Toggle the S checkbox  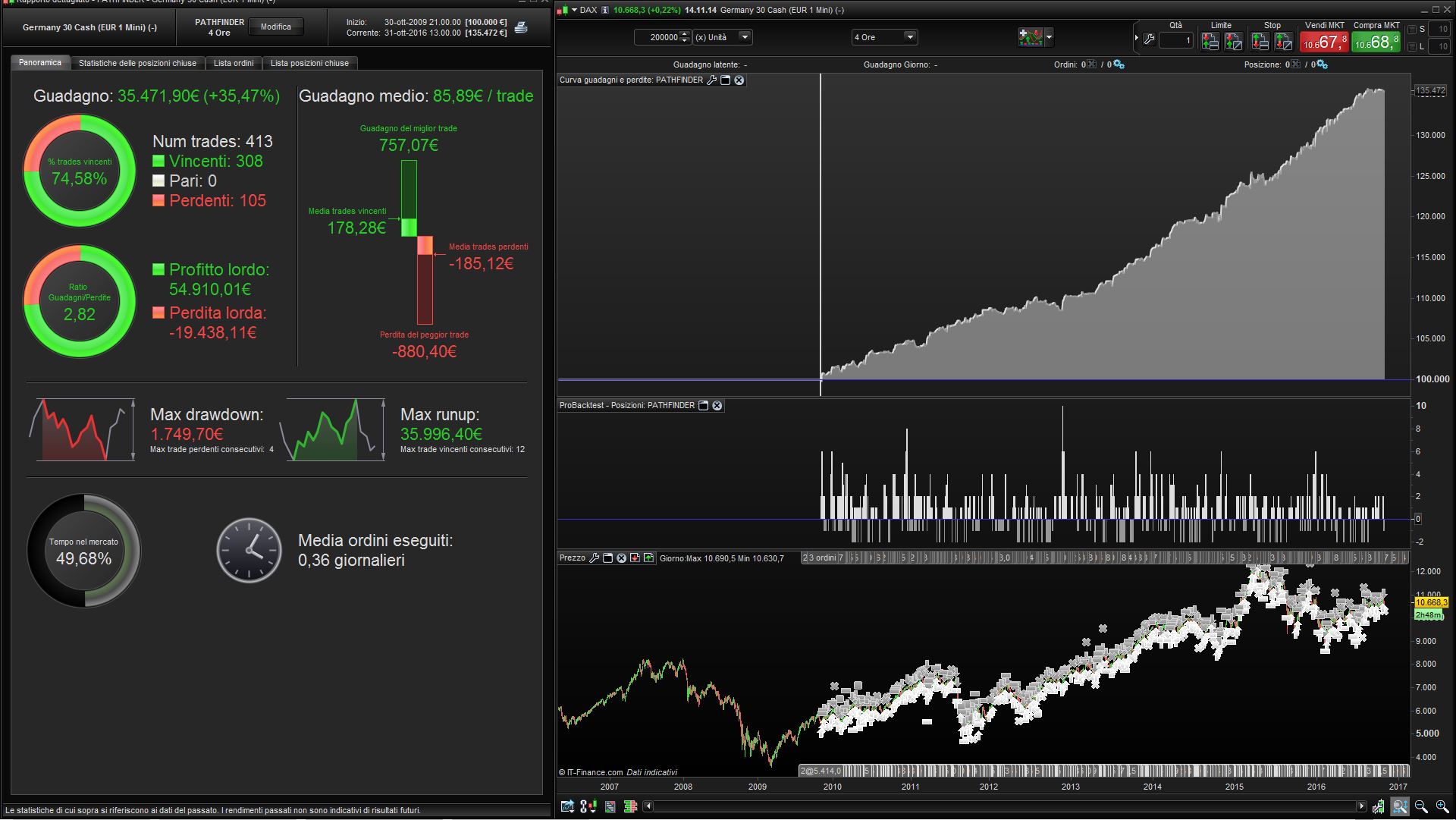1412,30
